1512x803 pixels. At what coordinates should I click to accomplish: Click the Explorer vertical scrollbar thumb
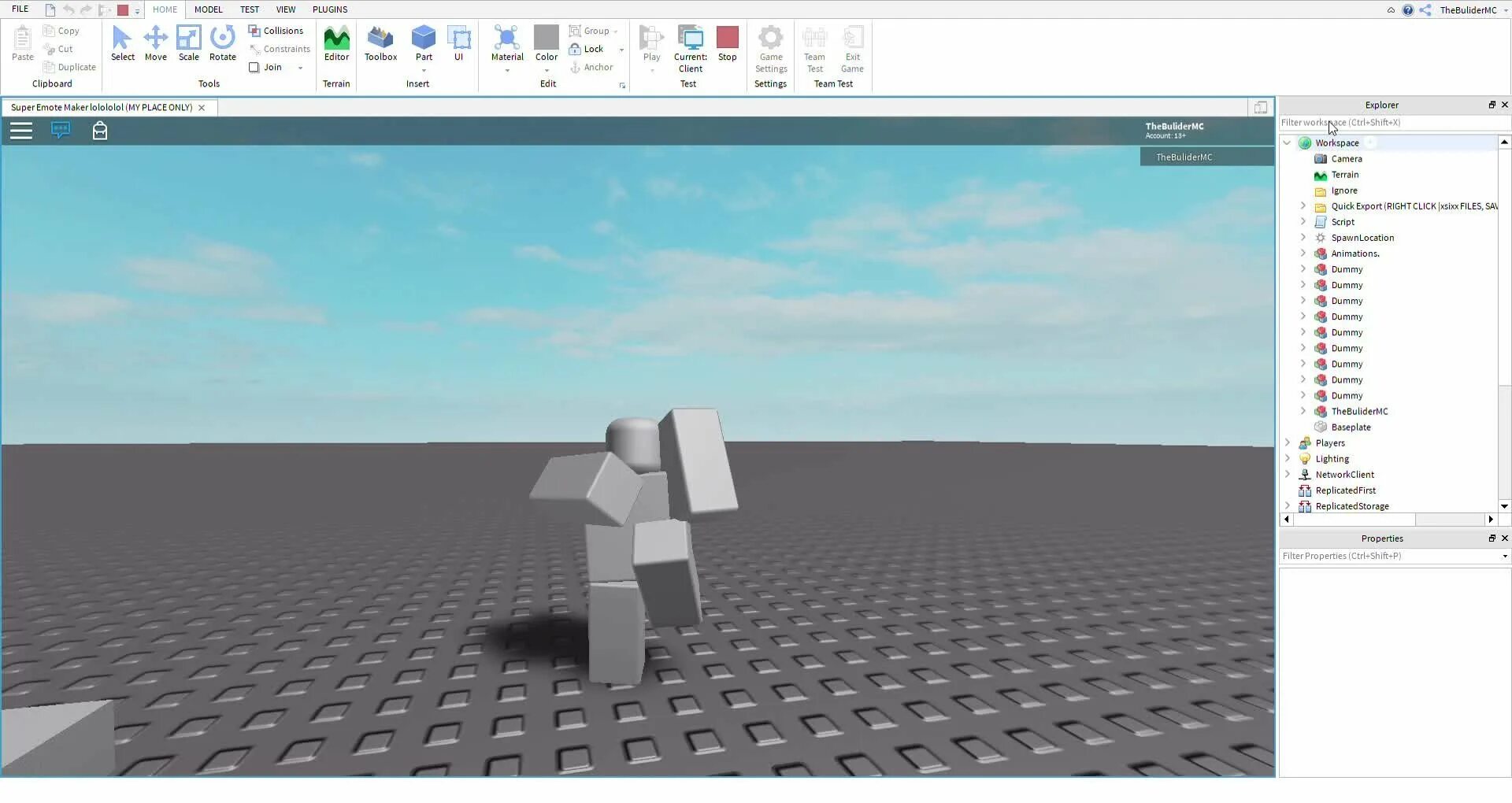(1504, 266)
